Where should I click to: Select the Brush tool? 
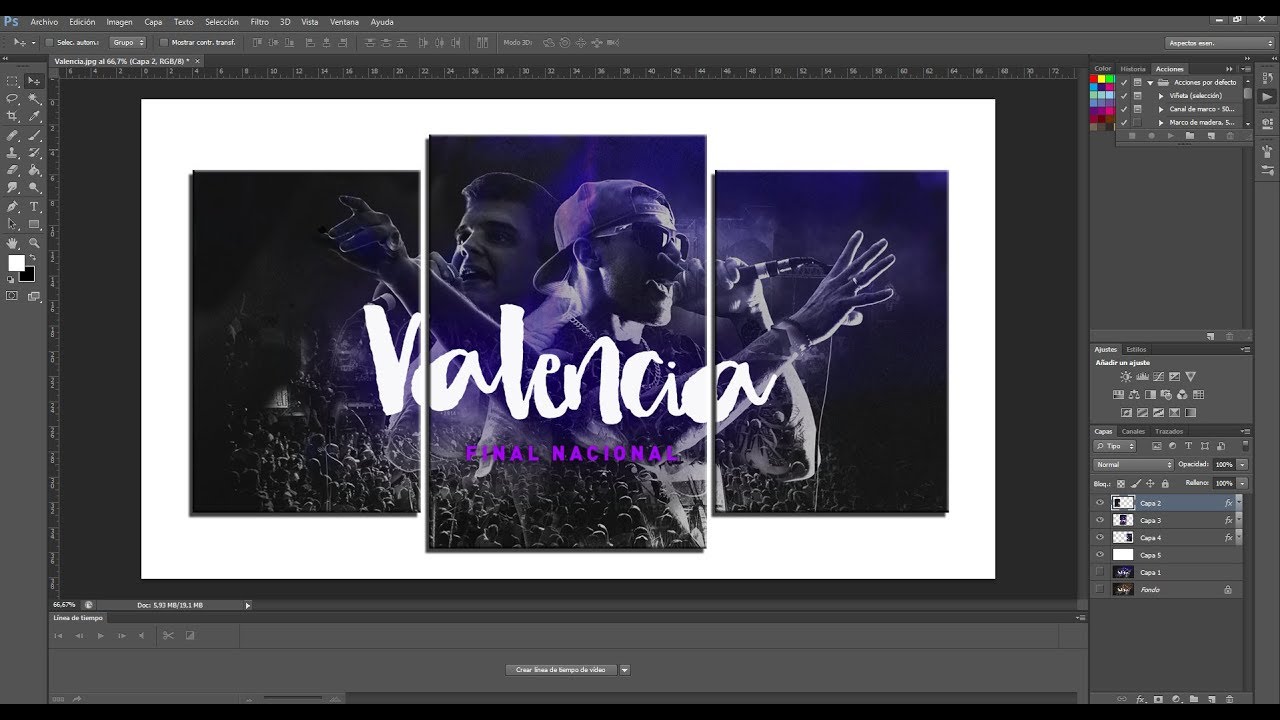pyautogui.click(x=34, y=135)
